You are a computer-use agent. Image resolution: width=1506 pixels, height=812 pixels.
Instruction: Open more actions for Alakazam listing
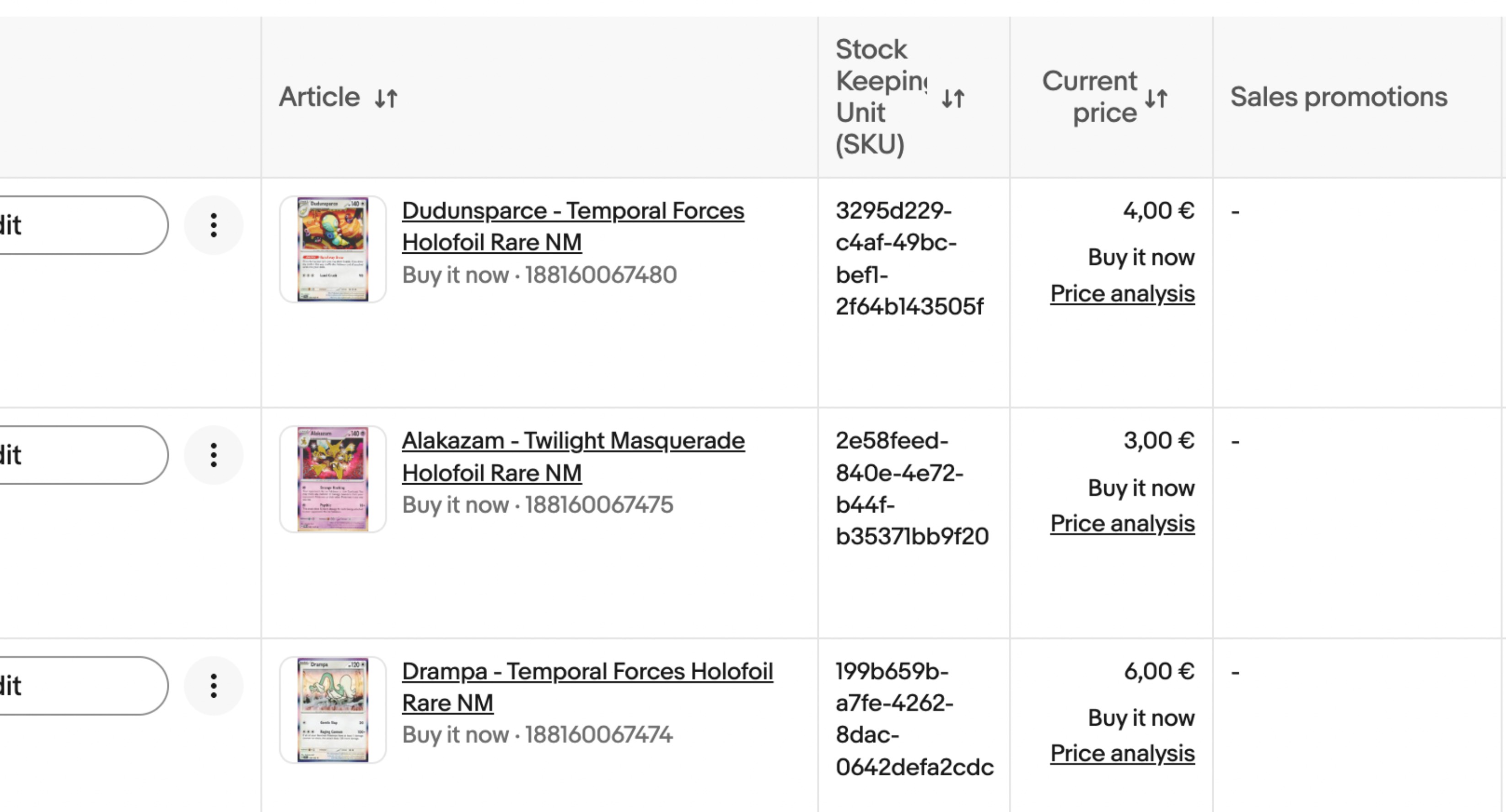coord(213,455)
